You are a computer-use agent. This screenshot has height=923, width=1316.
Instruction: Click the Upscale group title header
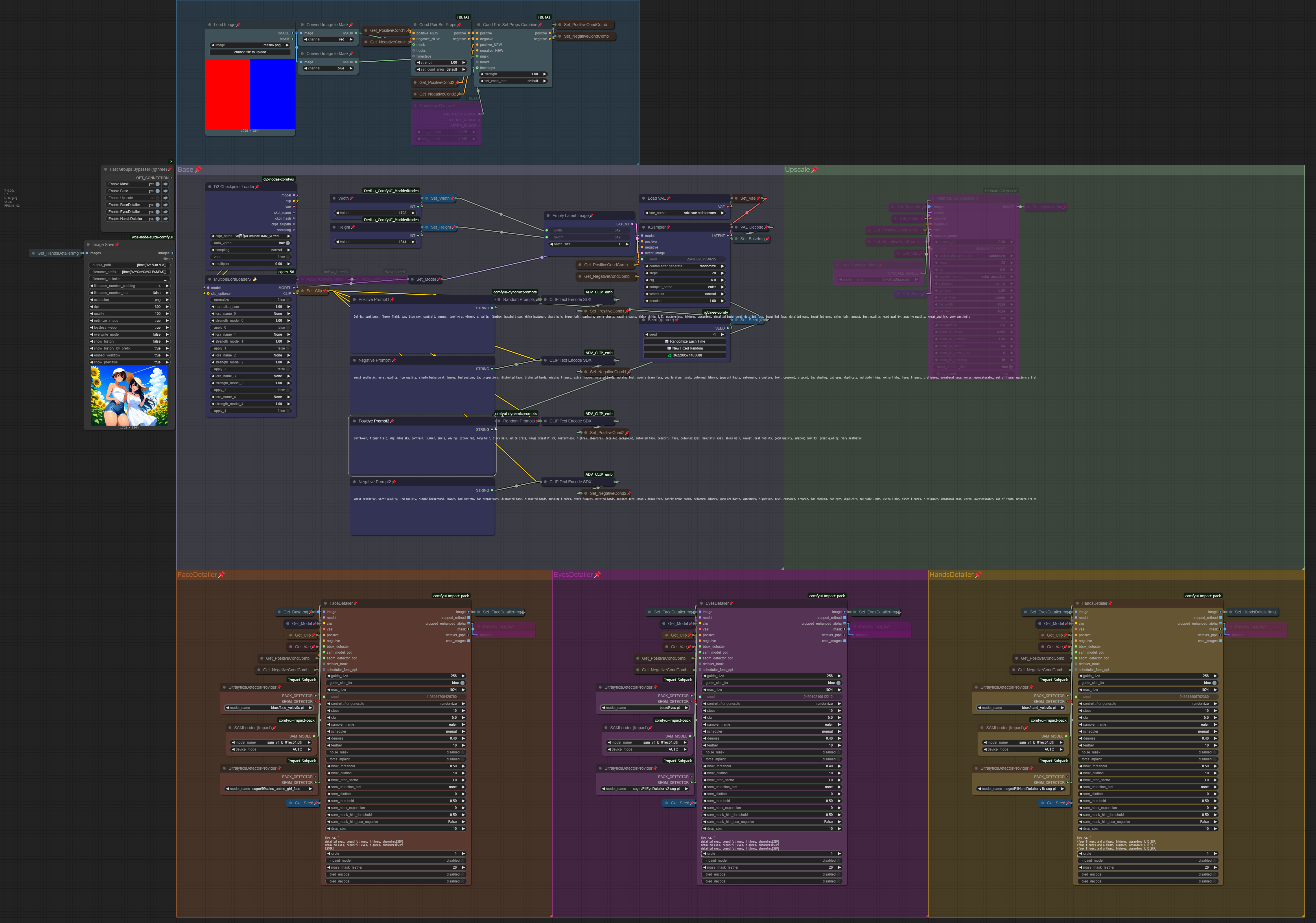[797, 170]
